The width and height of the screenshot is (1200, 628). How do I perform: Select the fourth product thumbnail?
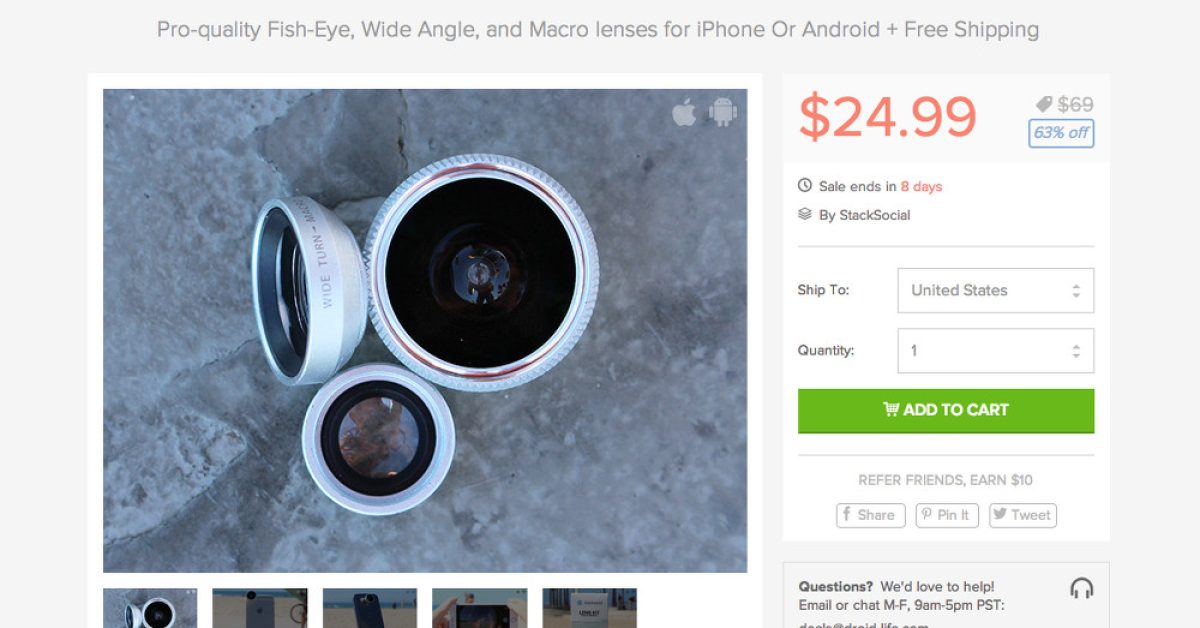tap(480, 608)
